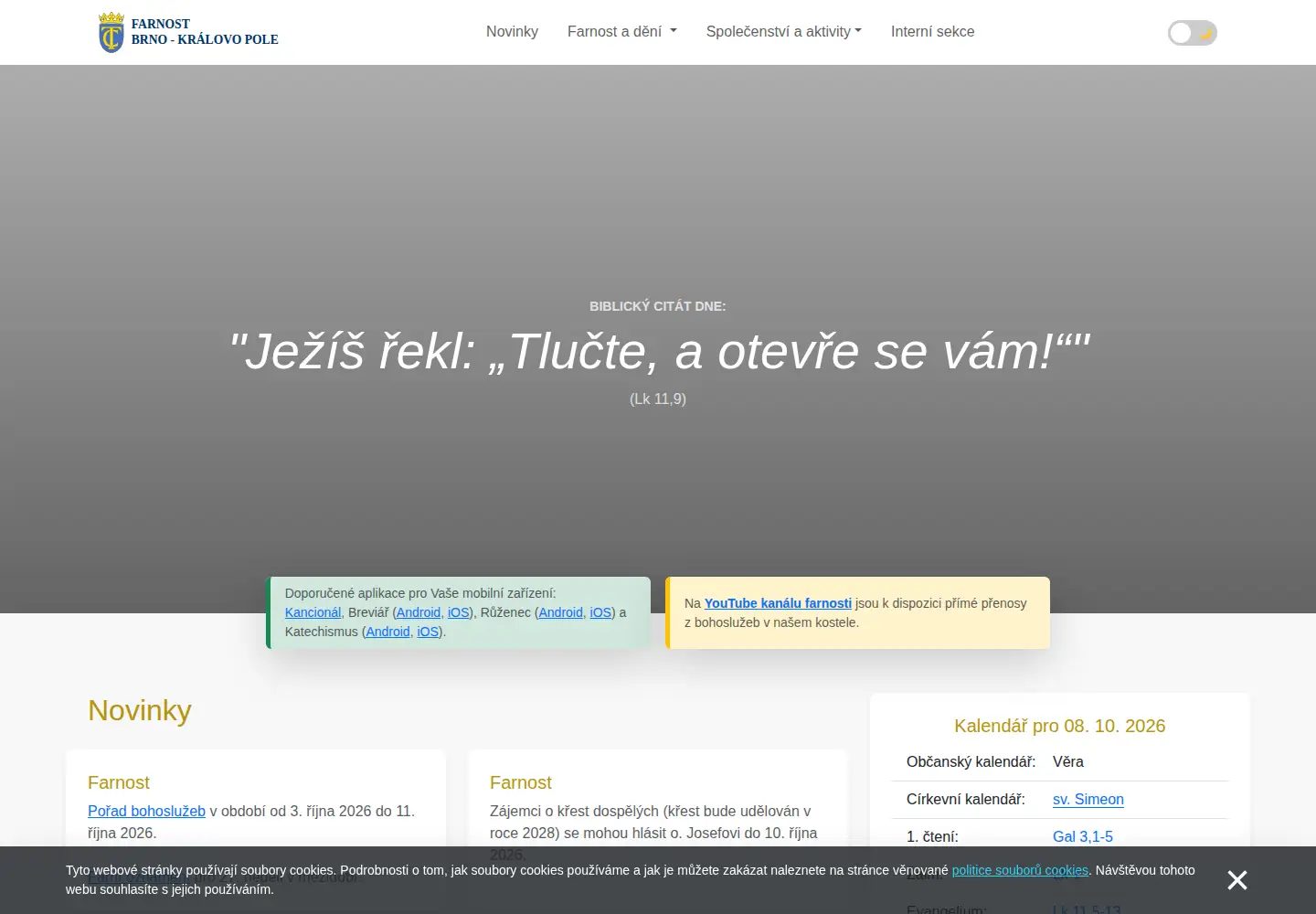Image resolution: width=1316 pixels, height=914 pixels.
Task: Click the Bible quote "Ježíš řekl" headline
Action: tap(658, 351)
